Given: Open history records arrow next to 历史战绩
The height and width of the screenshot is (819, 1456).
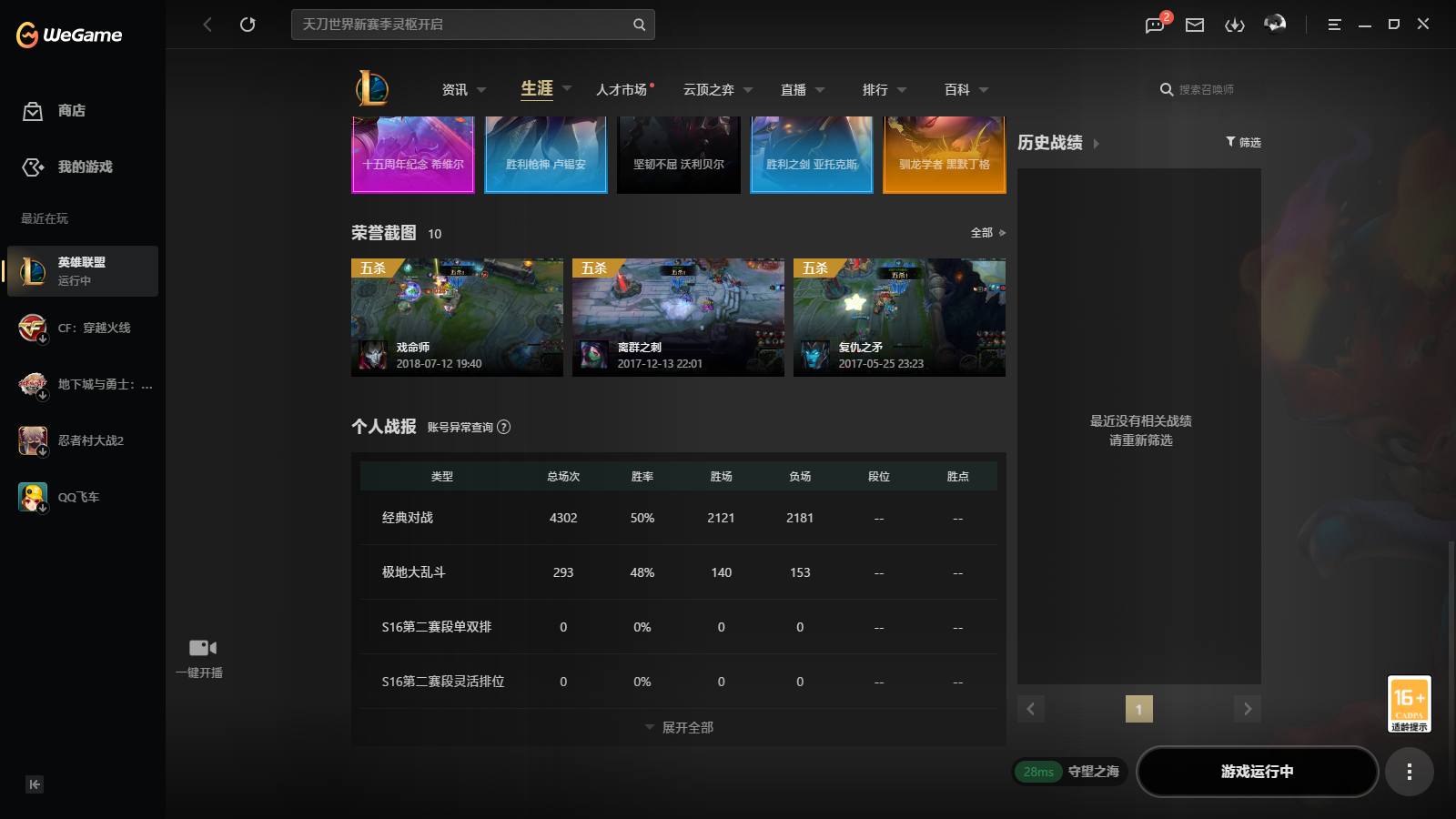Looking at the screenshot, I should tap(1096, 144).
